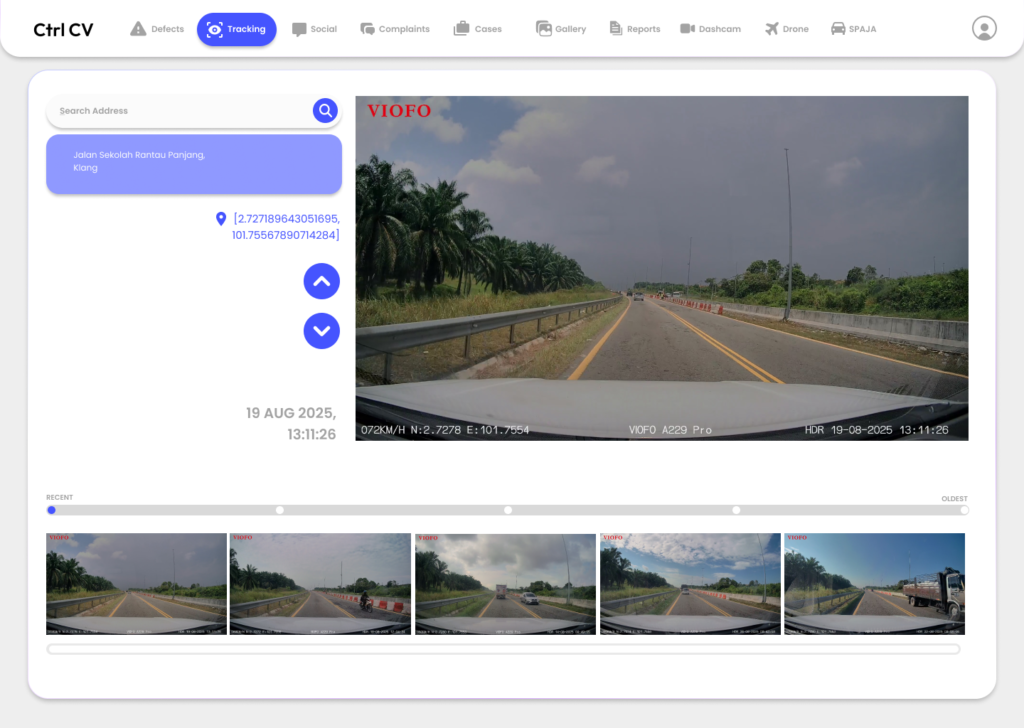
Task: Open the thumbnail with the parked truck
Action: tap(874, 583)
